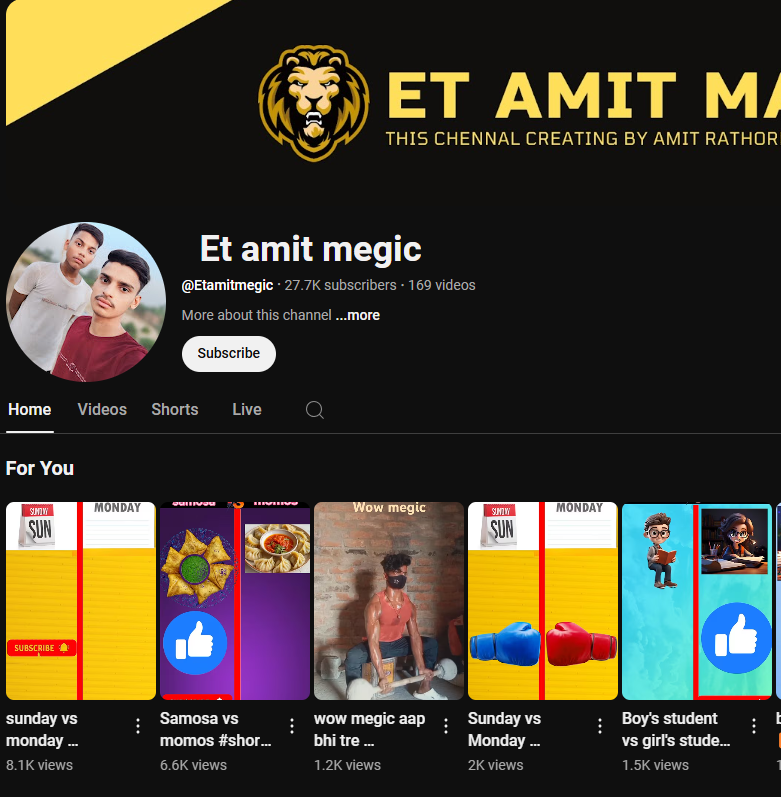Play the 'Wow megic' weightlifting short thumbnail
This screenshot has width=781, height=797.
(x=389, y=601)
